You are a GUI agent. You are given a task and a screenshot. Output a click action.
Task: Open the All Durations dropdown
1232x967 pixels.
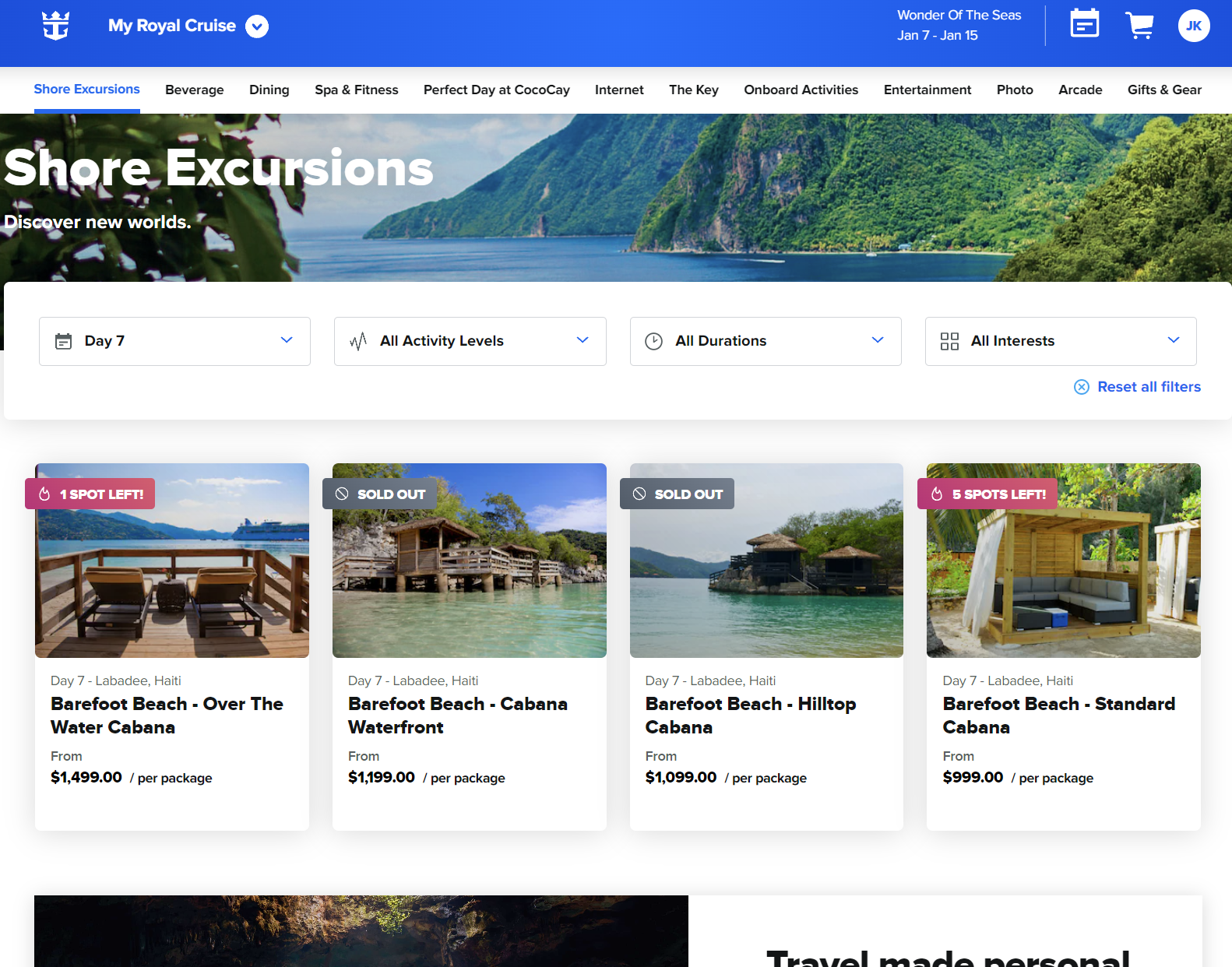pos(765,341)
